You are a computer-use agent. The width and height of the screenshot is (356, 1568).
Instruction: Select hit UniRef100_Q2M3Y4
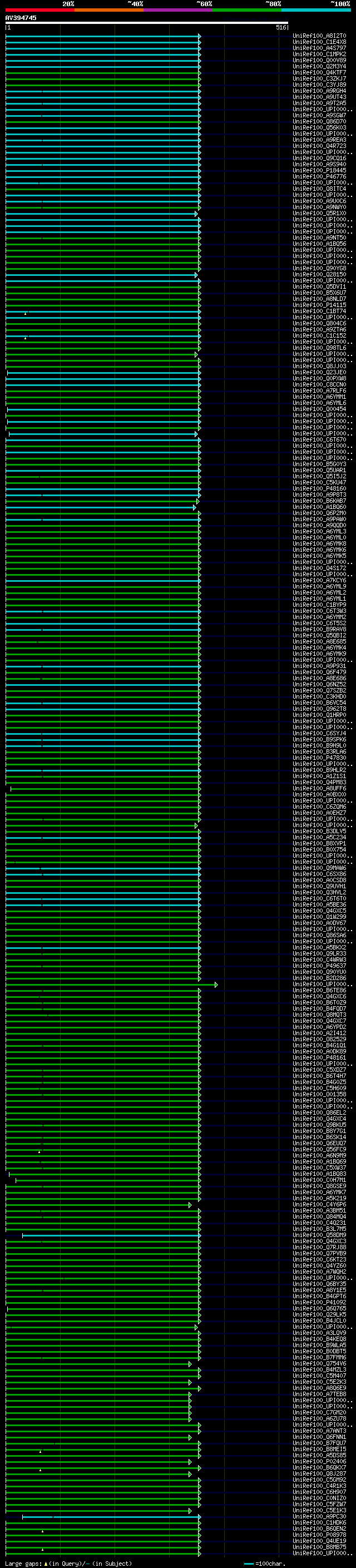click(319, 66)
